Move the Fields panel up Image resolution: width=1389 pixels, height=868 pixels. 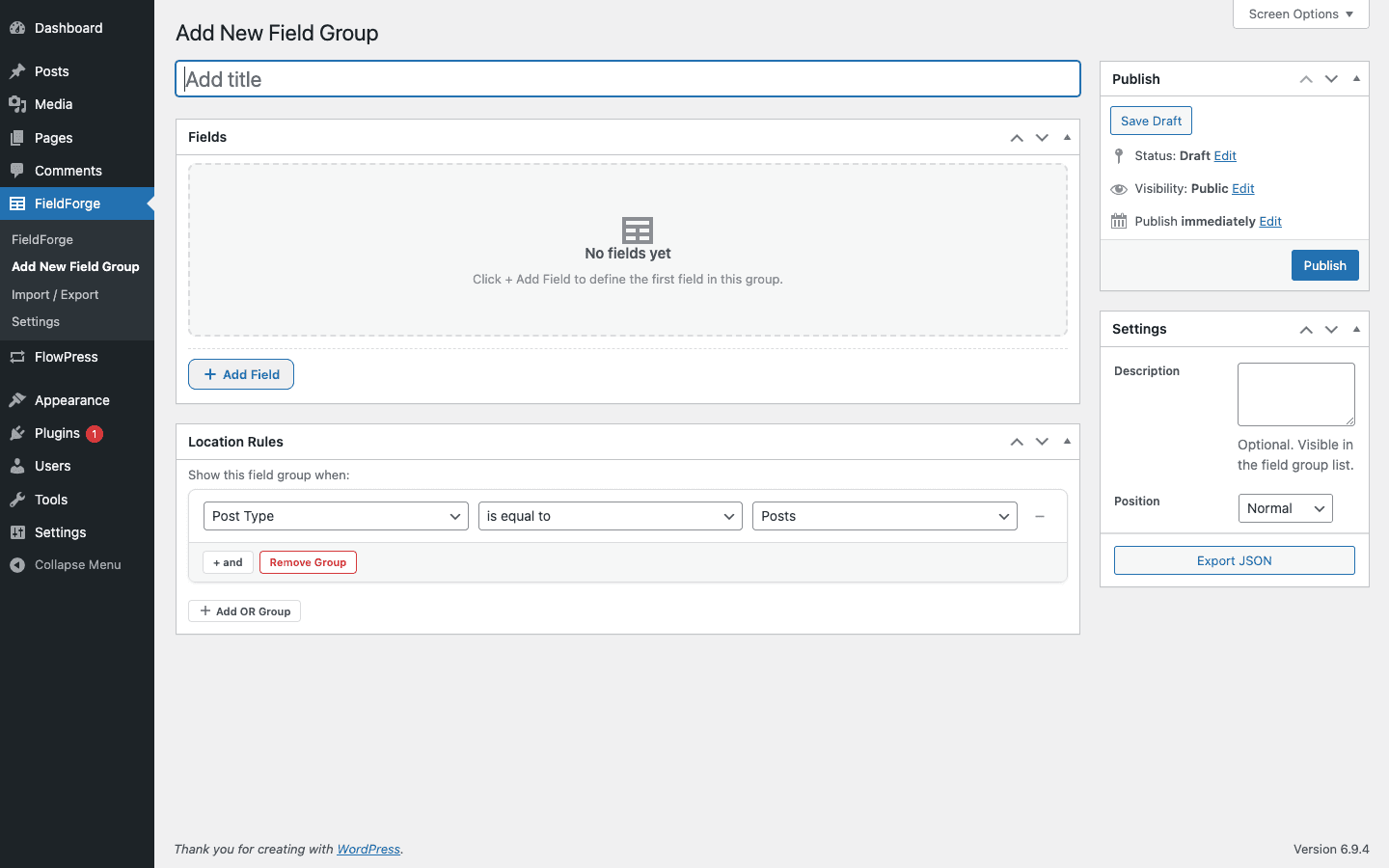click(x=1017, y=138)
